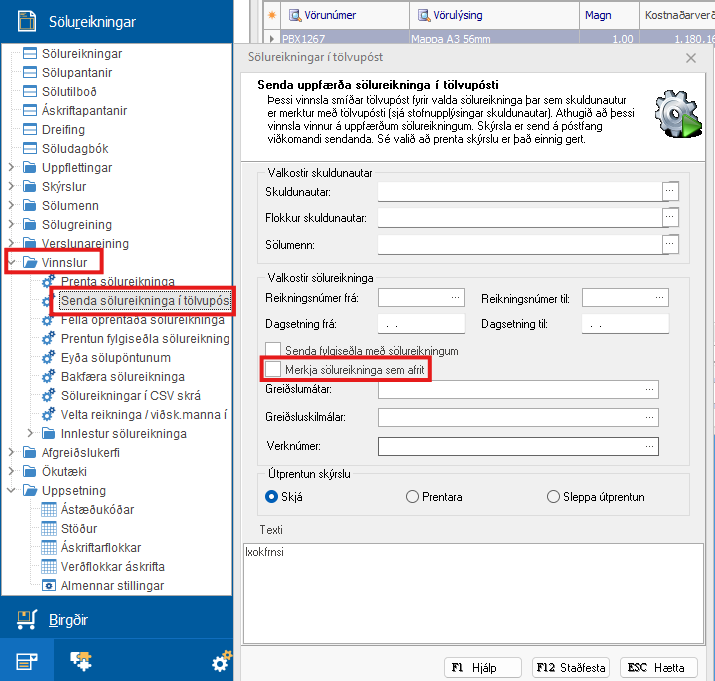
Task: Open Bakfæra sölureikninga gear icon
Action: pos(47,377)
